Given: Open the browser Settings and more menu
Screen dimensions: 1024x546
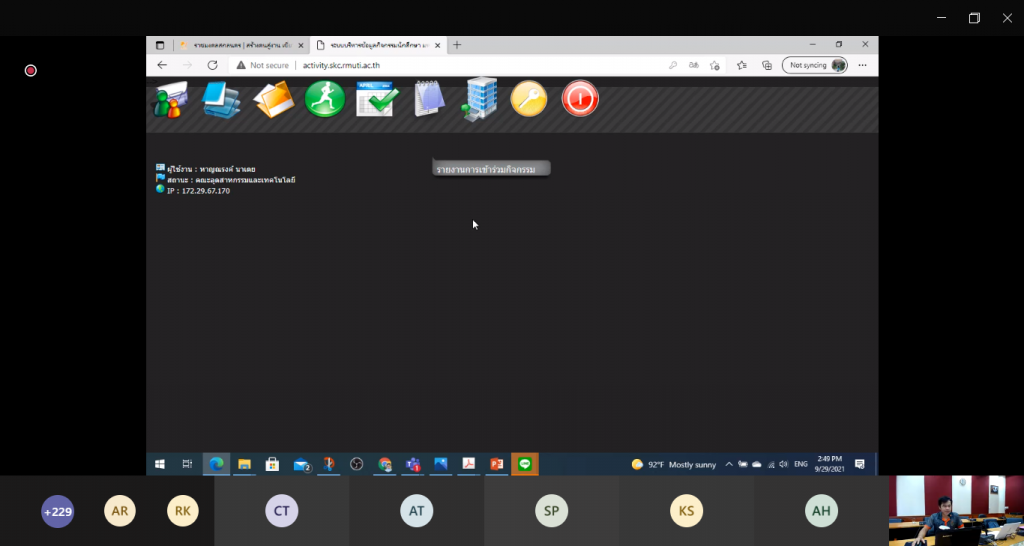Looking at the screenshot, I should [862, 65].
